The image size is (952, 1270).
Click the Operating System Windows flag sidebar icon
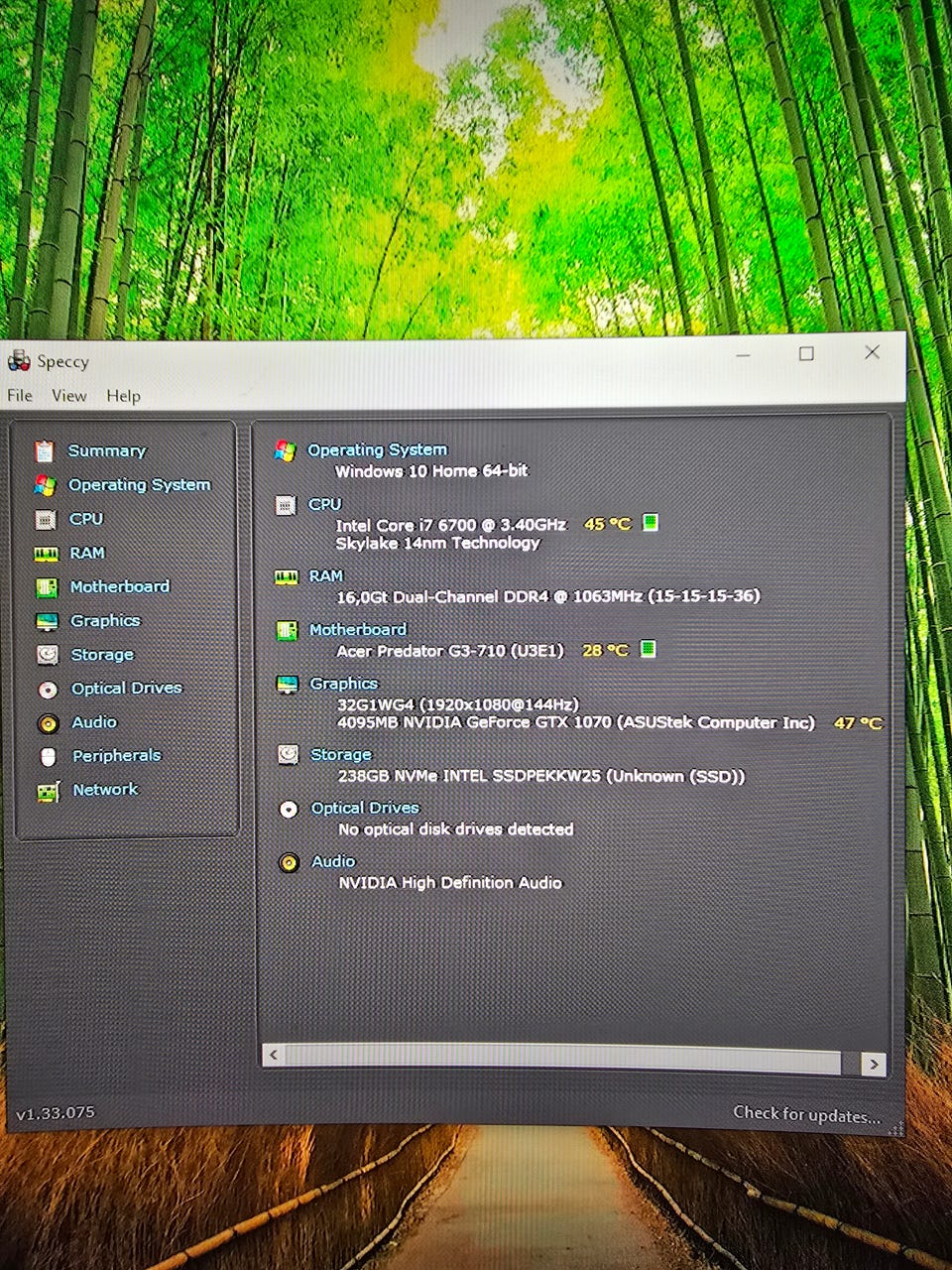pos(45,485)
